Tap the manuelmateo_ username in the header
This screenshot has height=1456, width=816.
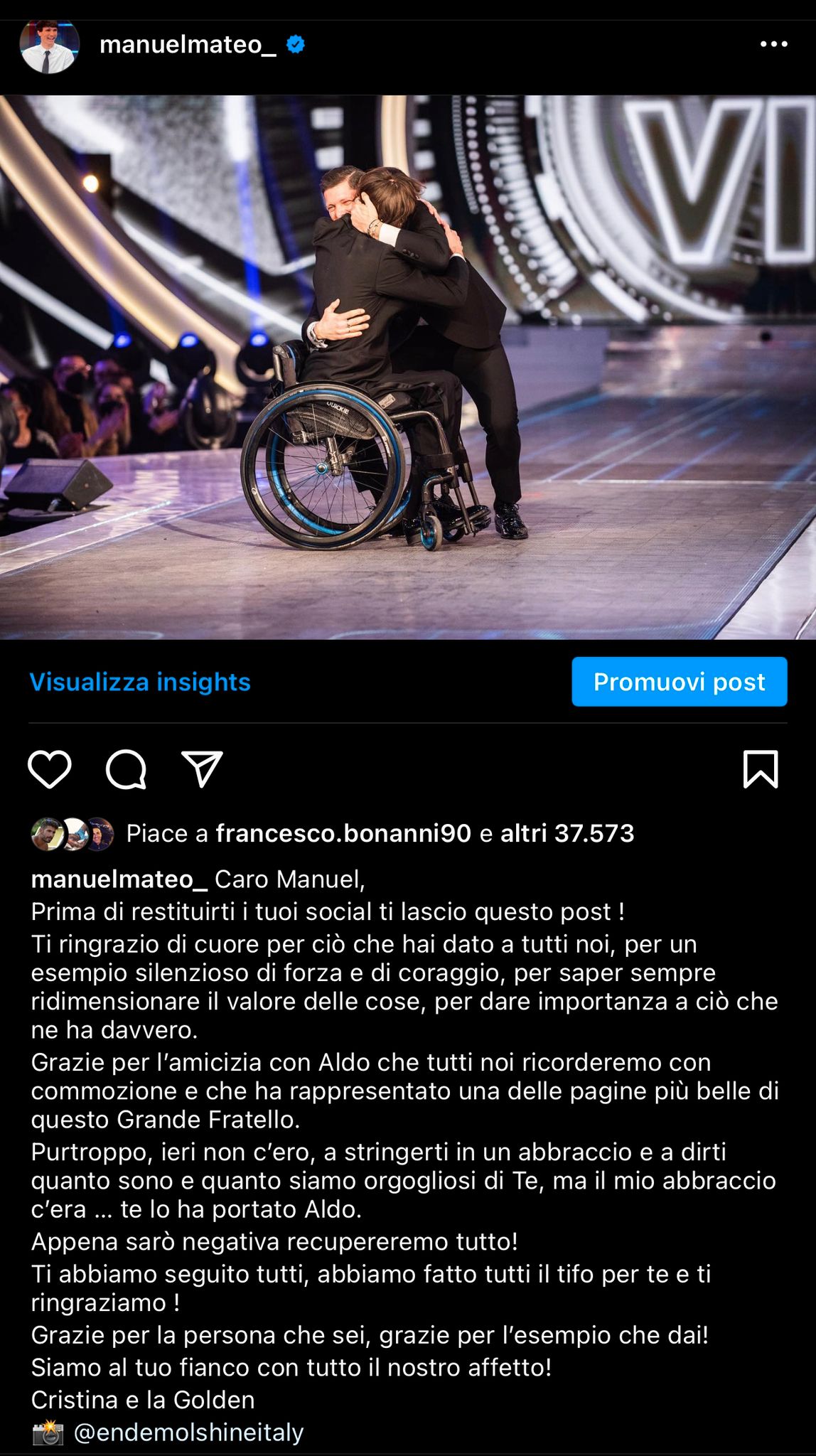[x=188, y=45]
